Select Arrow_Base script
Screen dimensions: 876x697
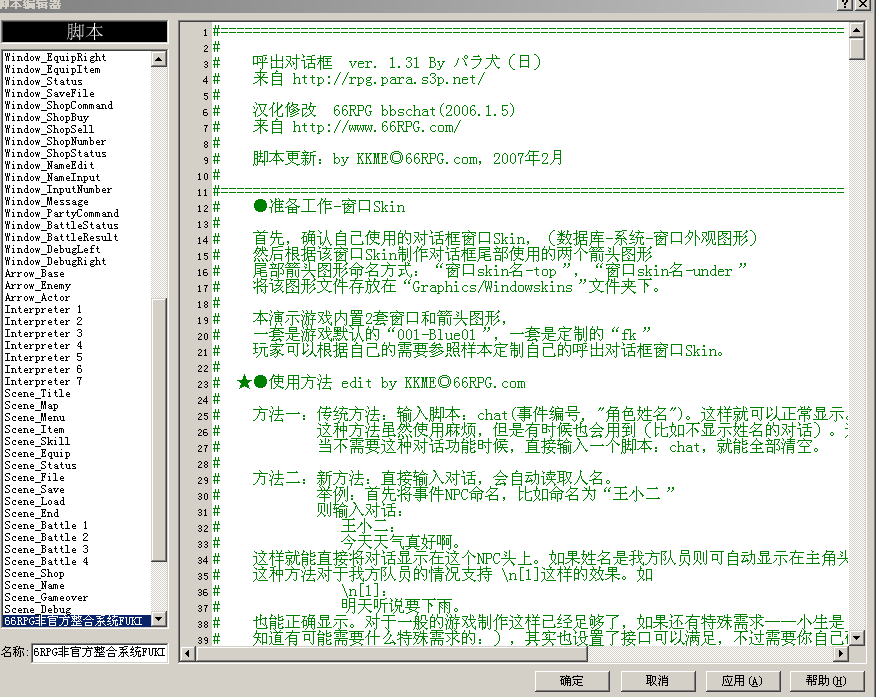35,273
